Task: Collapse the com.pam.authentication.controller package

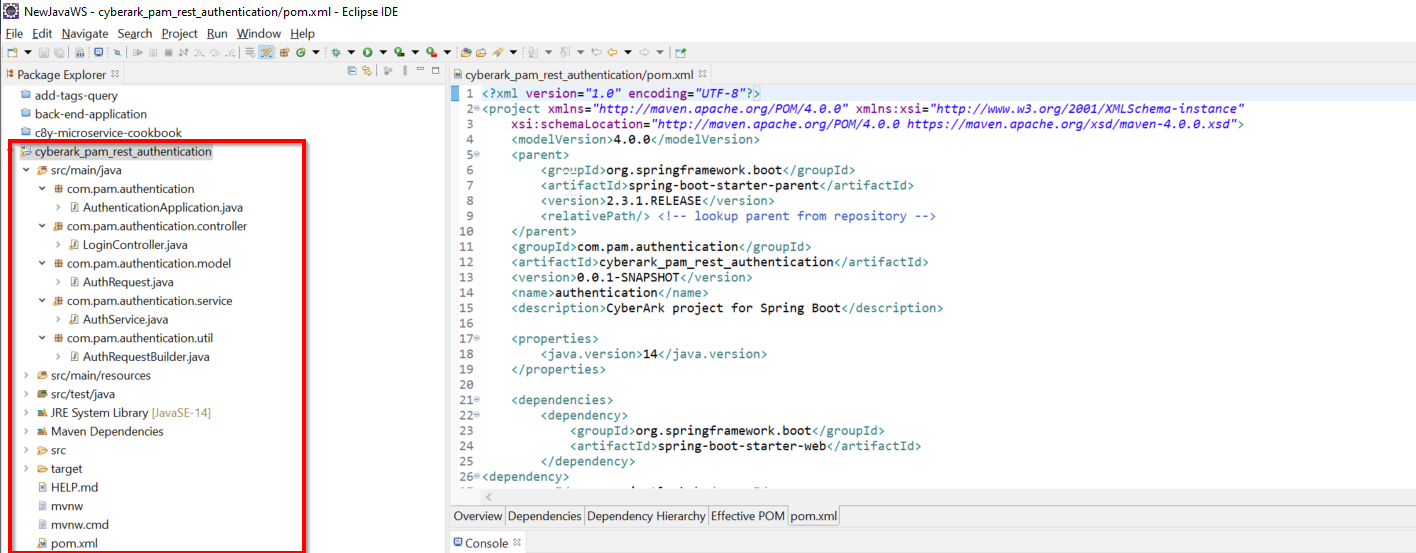Action: [42, 226]
